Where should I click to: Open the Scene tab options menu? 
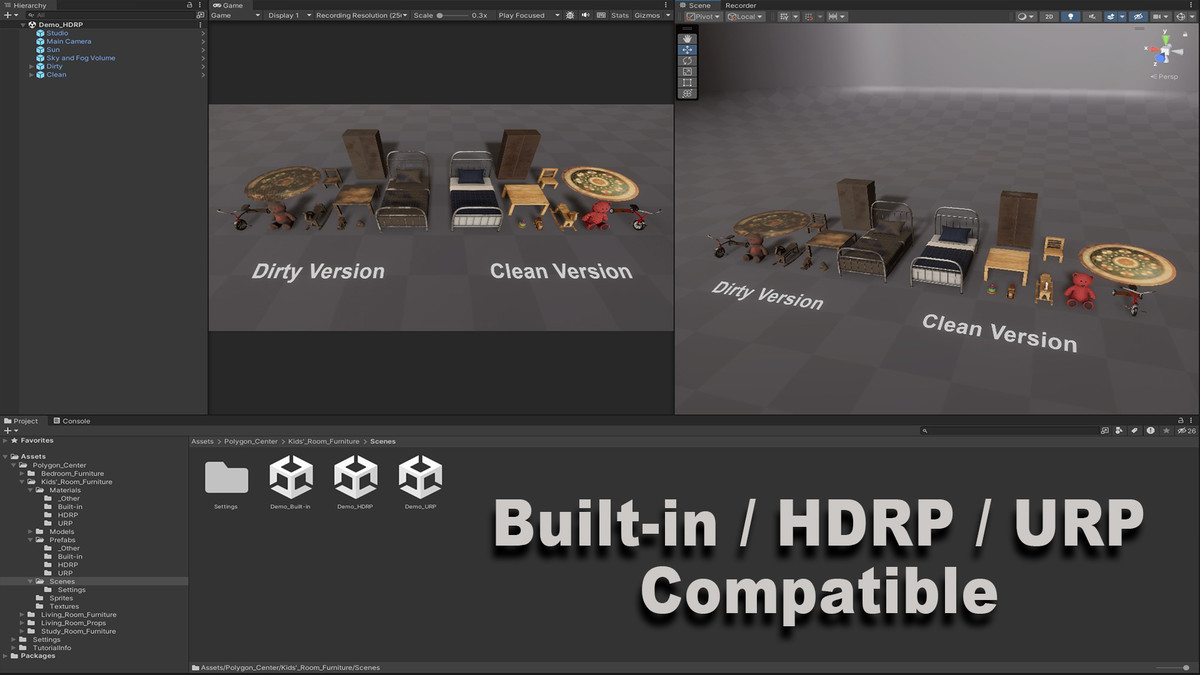pyautogui.click(x=1191, y=5)
